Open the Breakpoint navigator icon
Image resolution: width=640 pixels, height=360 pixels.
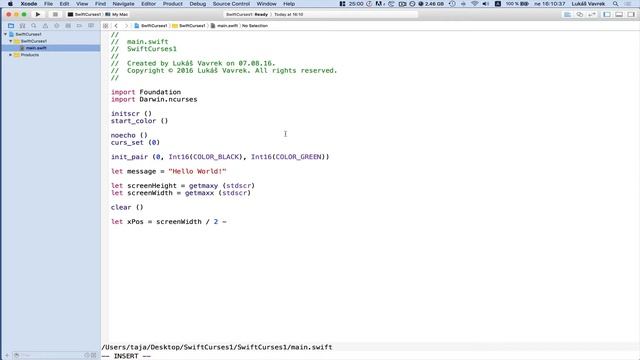pos(80,26)
